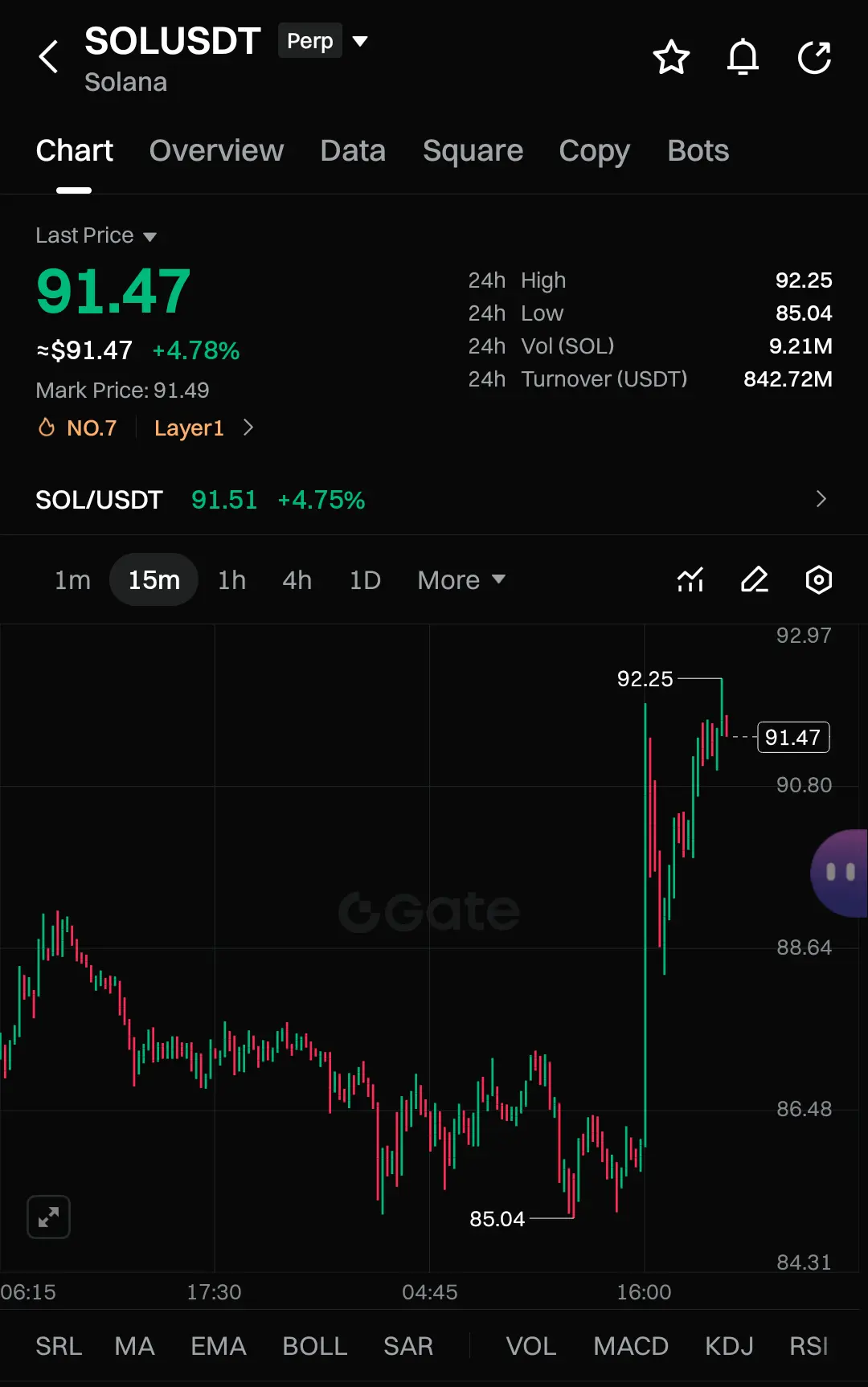Image resolution: width=868 pixels, height=1387 pixels.
Task: Toggle KDJ sub-indicator
Action: coord(729,1346)
